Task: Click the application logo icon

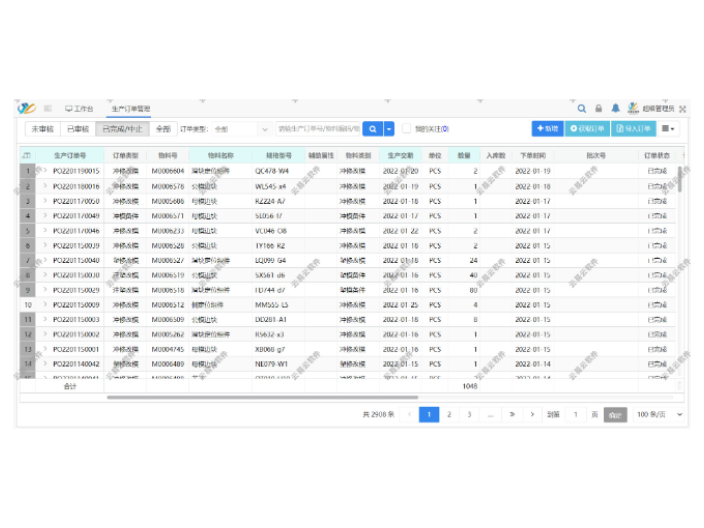Action: coord(26,108)
